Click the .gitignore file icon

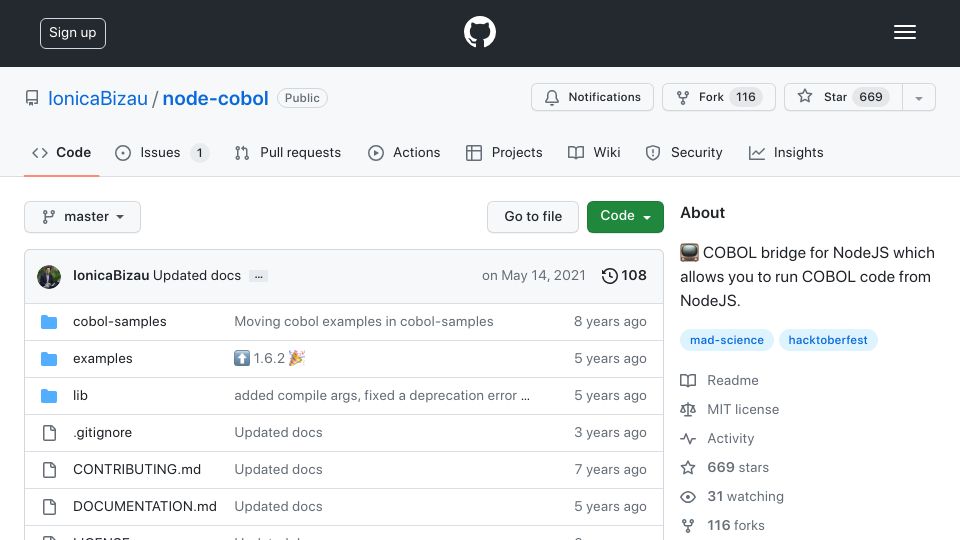(x=49, y=433)
